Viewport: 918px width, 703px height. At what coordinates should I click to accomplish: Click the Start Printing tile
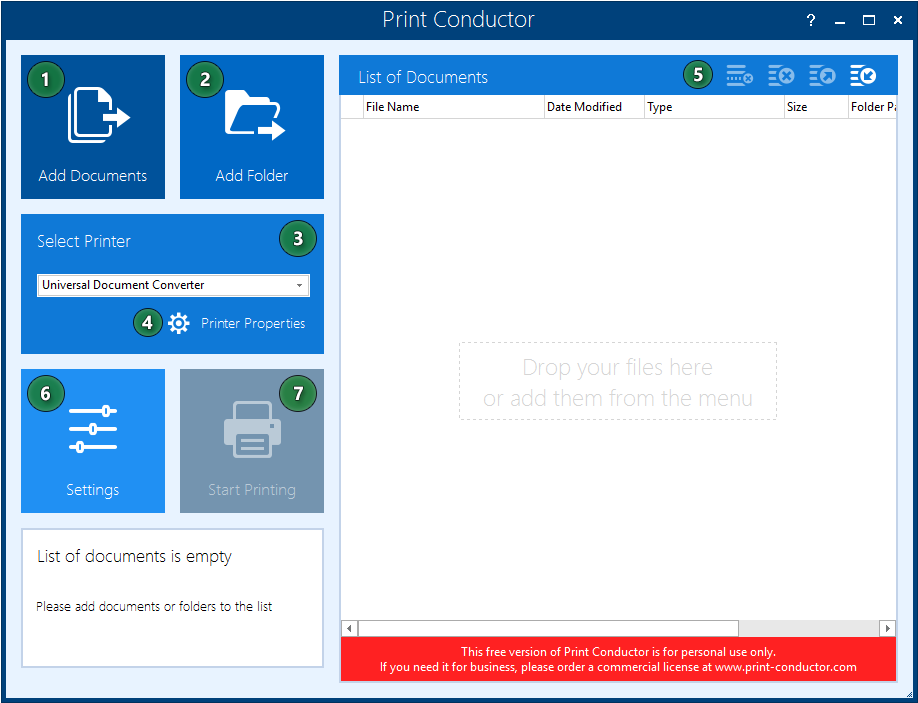(x=252, y=441)
